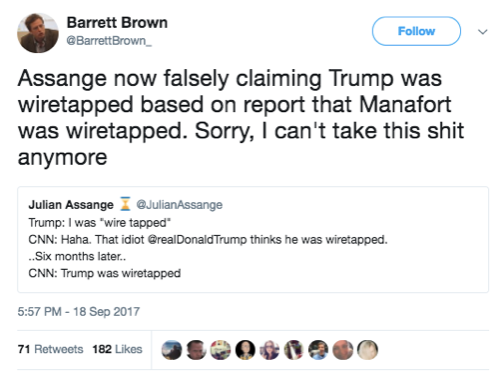Click the eighth liker avatar showing a face

[343, 350]
